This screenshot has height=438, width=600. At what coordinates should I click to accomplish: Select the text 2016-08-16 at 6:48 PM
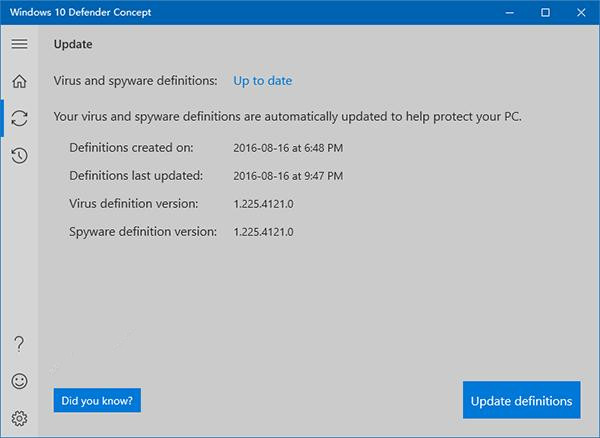coord(288,148)
